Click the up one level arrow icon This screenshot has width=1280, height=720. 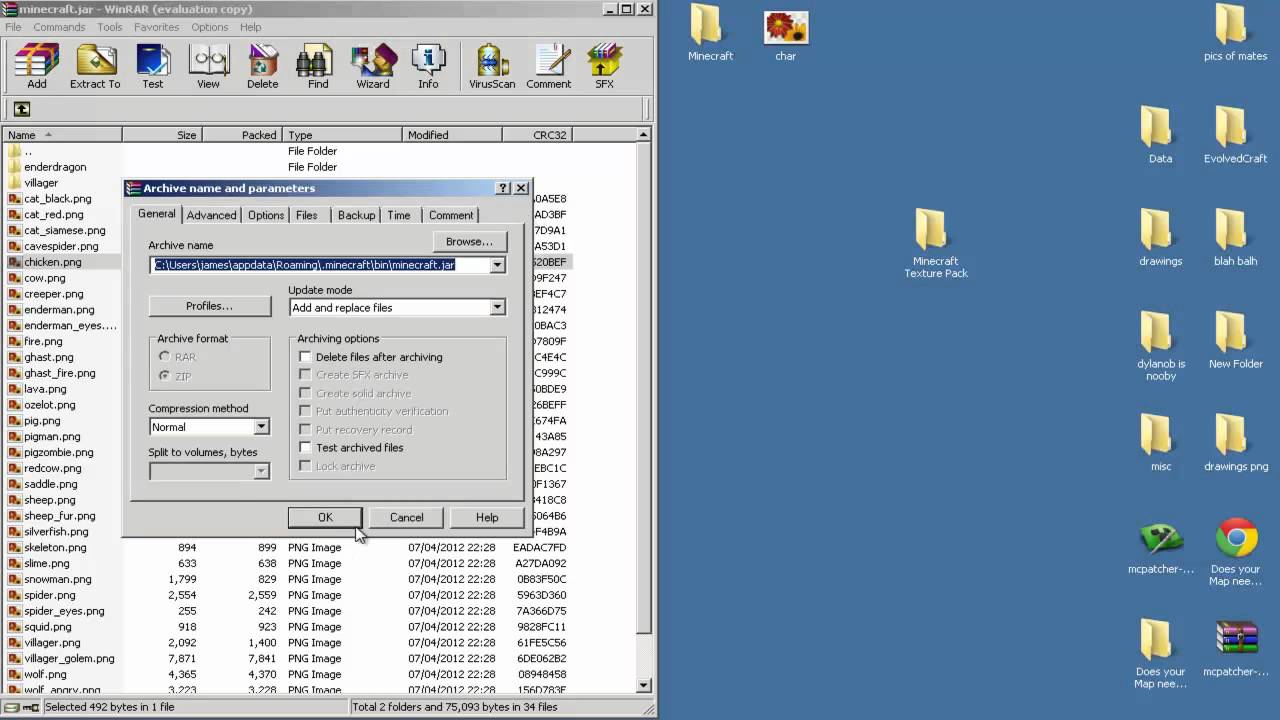pyautogui.click(x=21, y=109)
